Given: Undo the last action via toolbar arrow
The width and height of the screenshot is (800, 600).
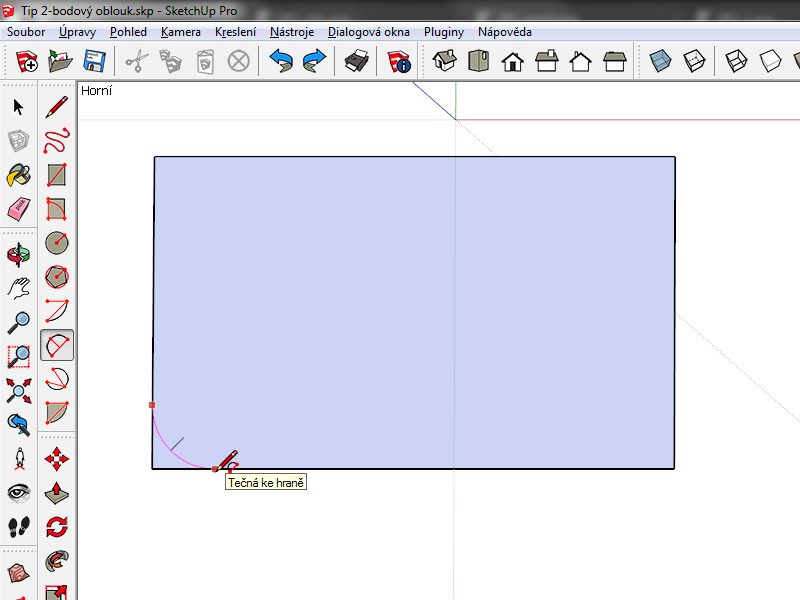Looking at the screenshot, I should [280, 62].
